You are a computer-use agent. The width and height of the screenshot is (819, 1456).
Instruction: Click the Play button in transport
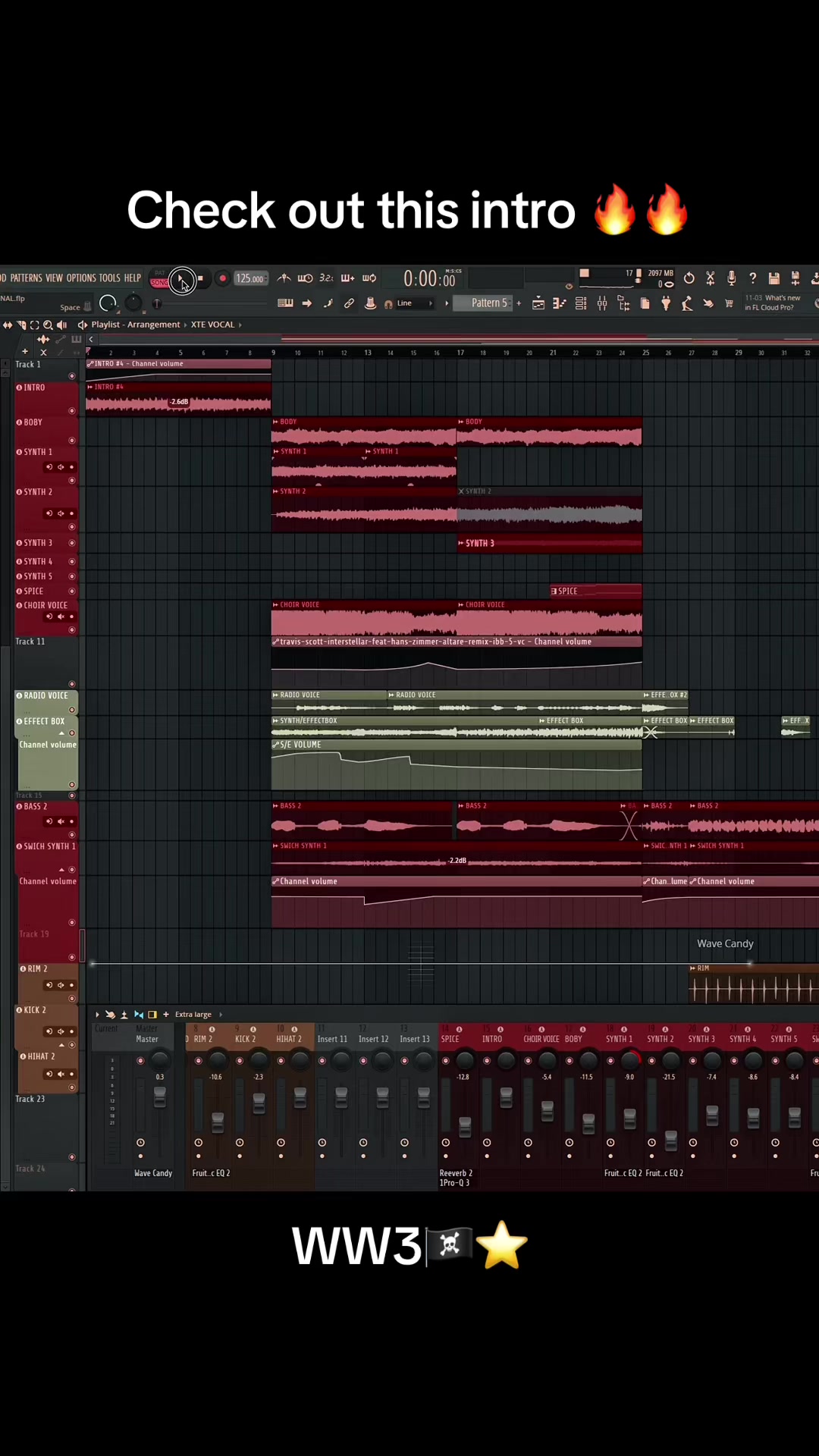(x=182, y=279)
